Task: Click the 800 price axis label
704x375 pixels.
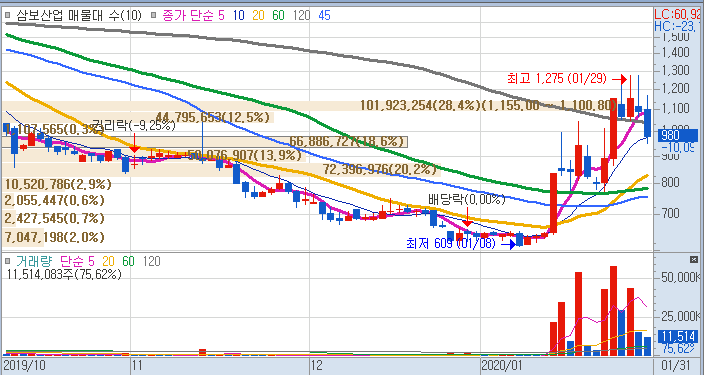Action: [x=670, y=183]
